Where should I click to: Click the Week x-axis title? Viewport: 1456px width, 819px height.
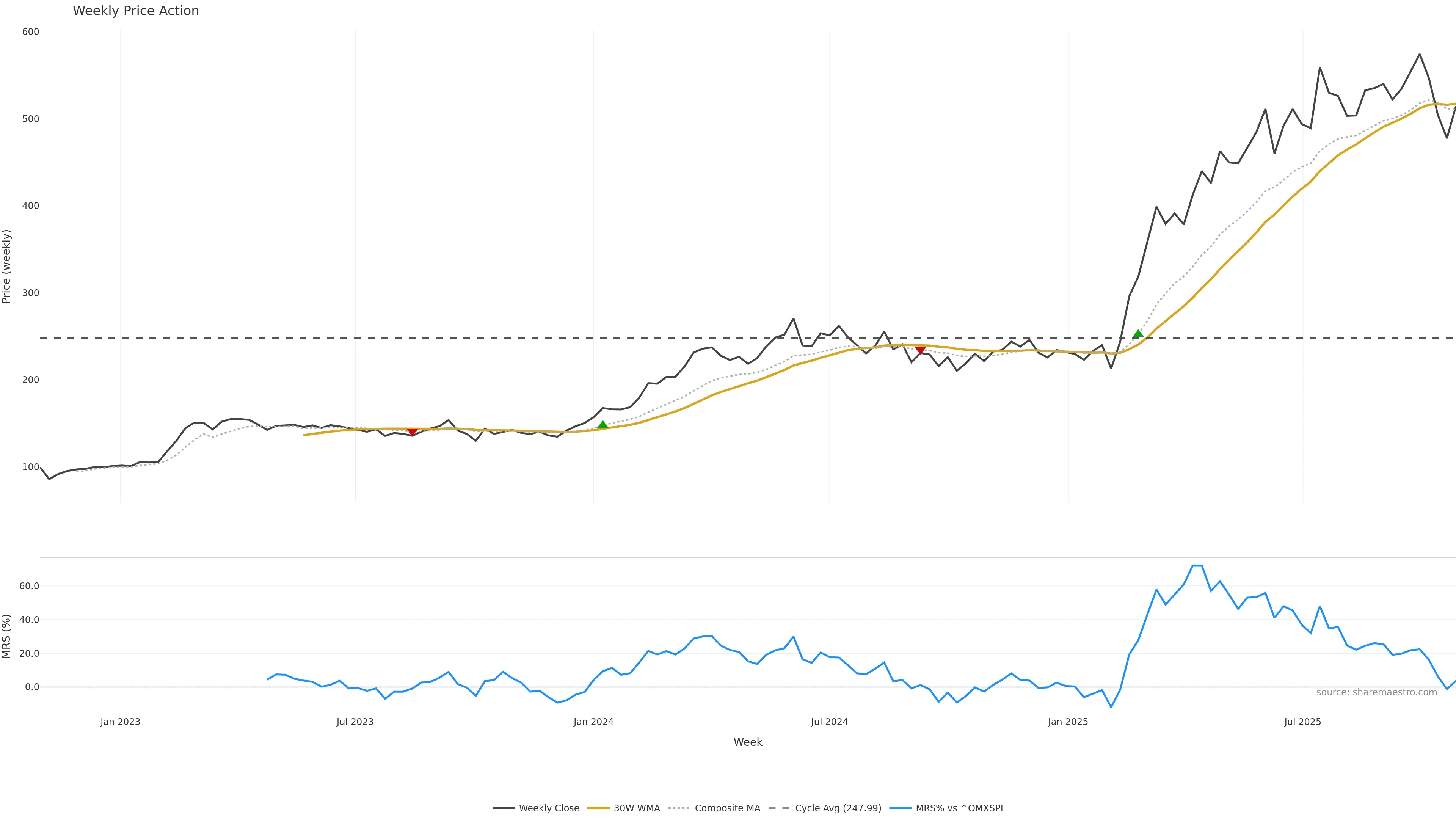pos(748,742)
